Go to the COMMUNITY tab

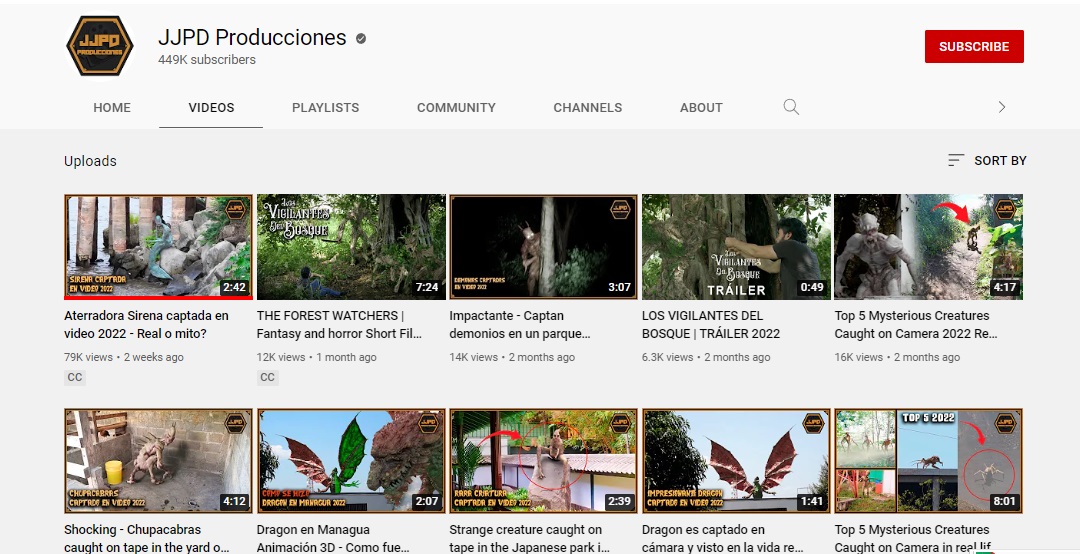click(x=456, y=107)
